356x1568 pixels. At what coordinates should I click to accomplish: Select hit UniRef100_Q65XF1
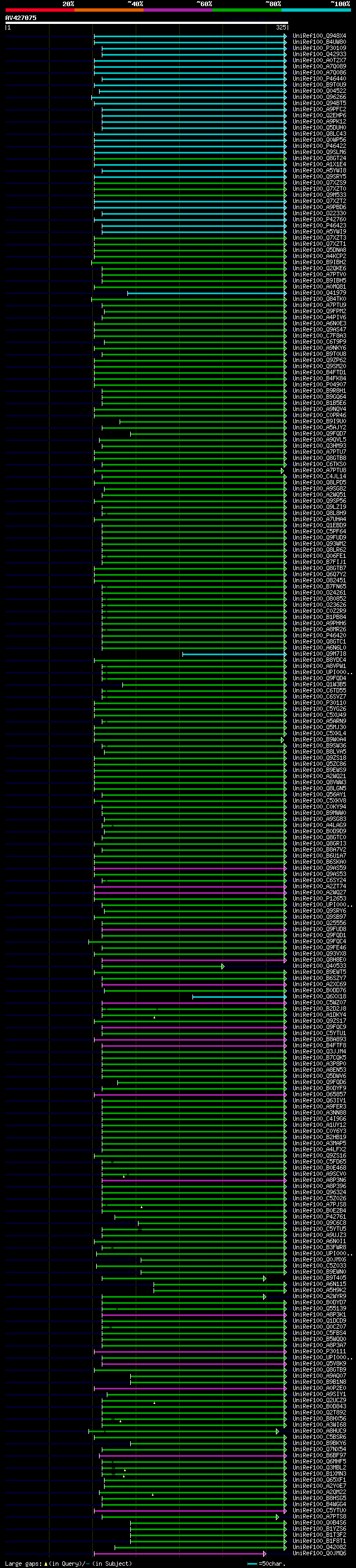point(319,1480)
